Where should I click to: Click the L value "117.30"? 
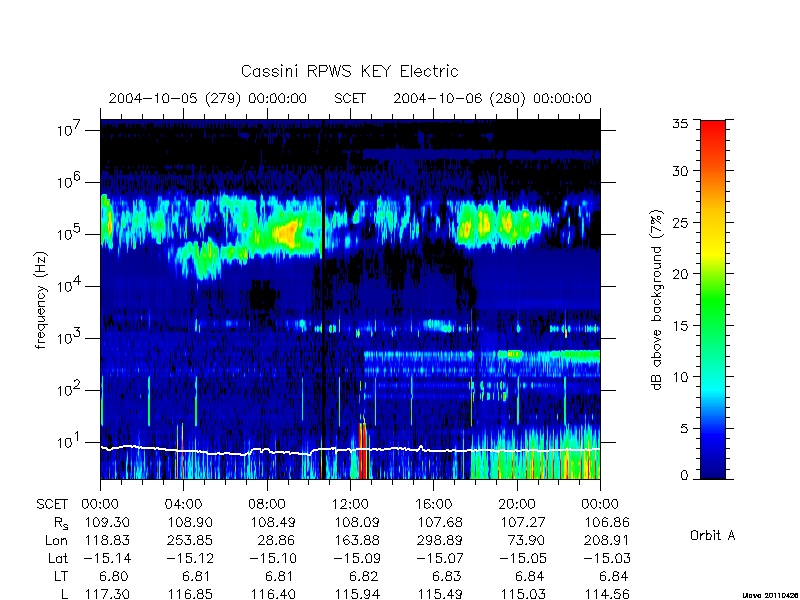pyautogui.click(x=107, y=594)
